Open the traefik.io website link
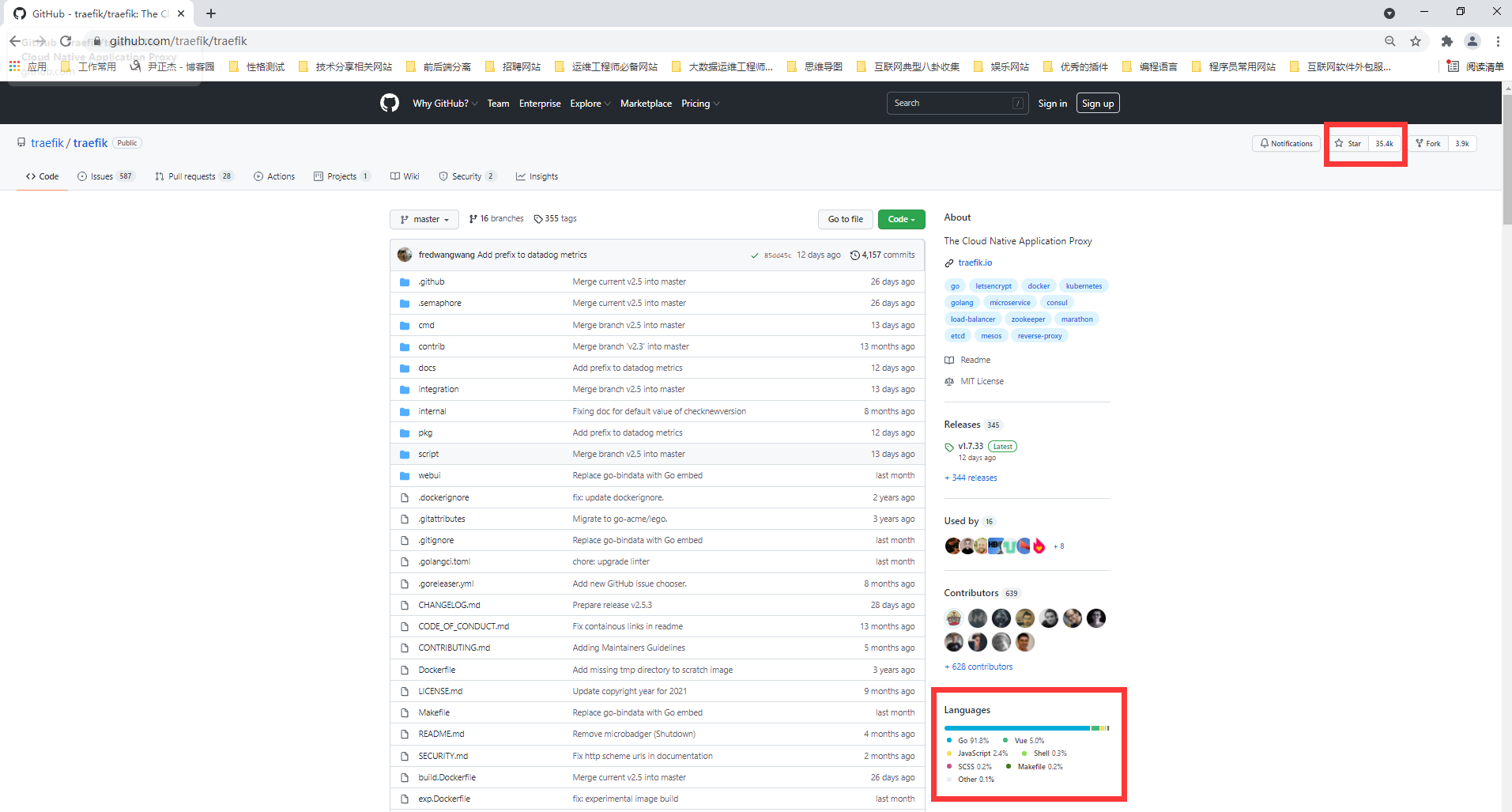 (x=975, y=262)
